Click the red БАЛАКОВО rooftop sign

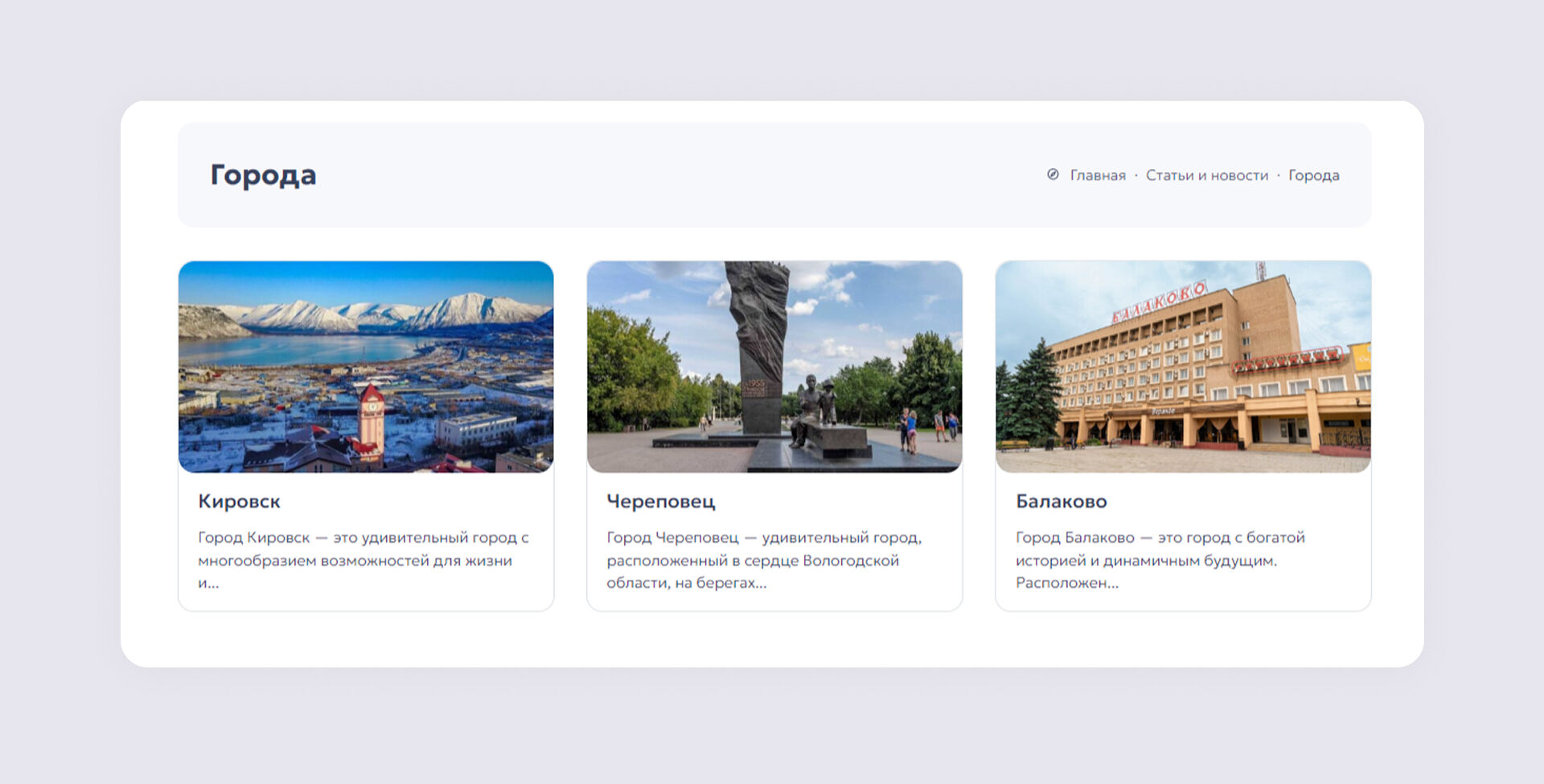[x=1159, y=302]
